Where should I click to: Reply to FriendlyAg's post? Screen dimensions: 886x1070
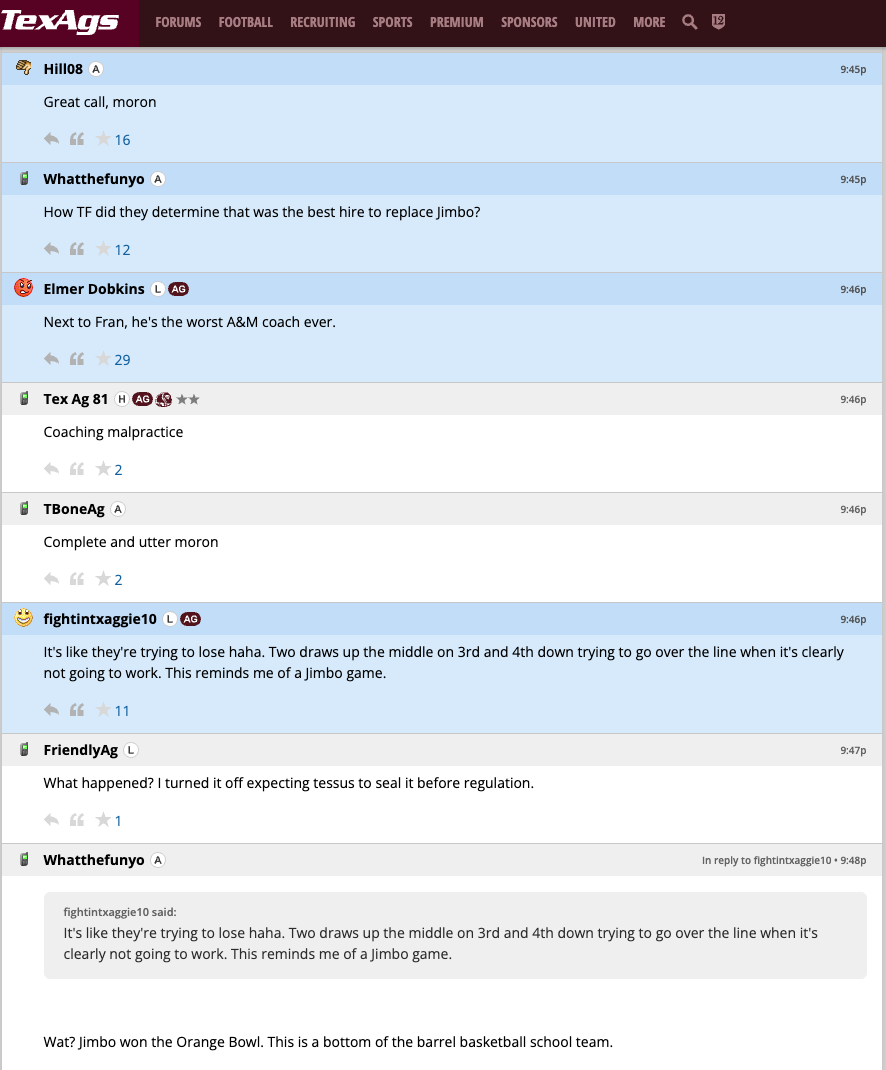click(52, 820)
